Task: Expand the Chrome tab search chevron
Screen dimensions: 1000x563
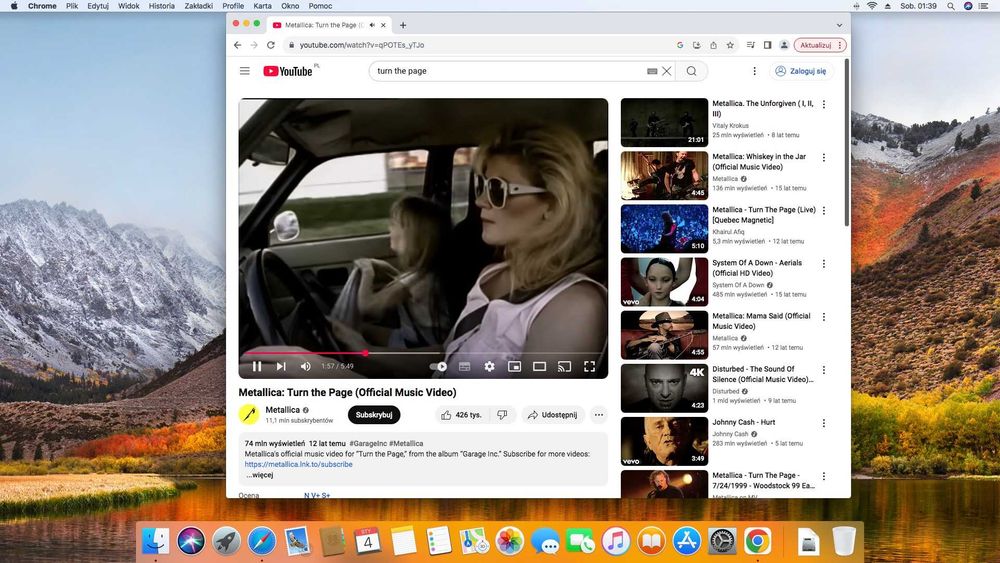Action: coord(839,26)
